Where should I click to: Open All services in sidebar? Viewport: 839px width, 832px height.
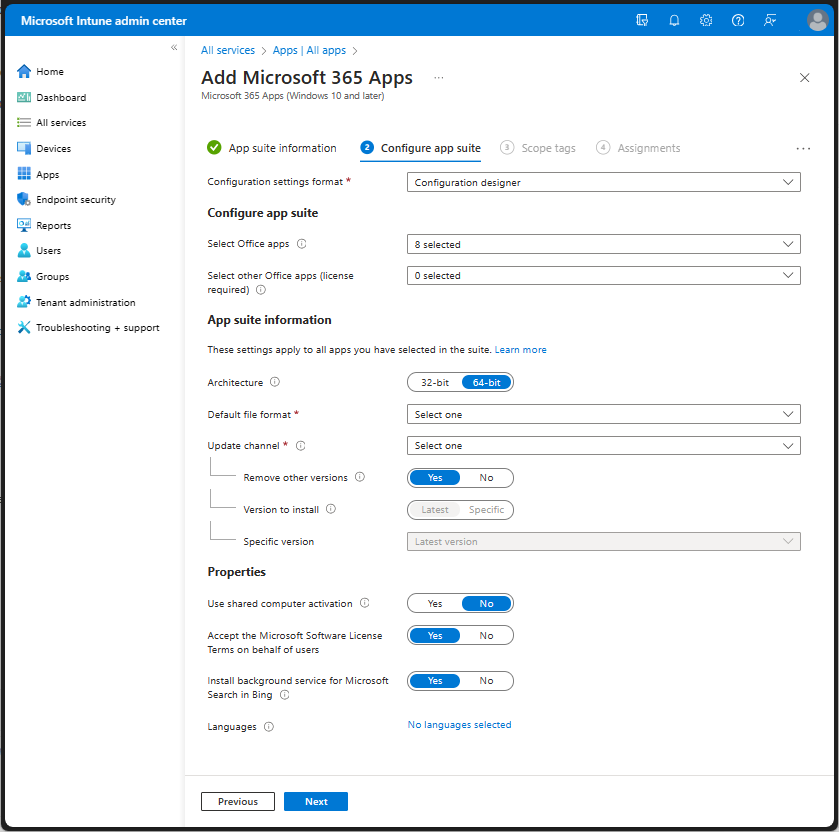coord(51,123)
